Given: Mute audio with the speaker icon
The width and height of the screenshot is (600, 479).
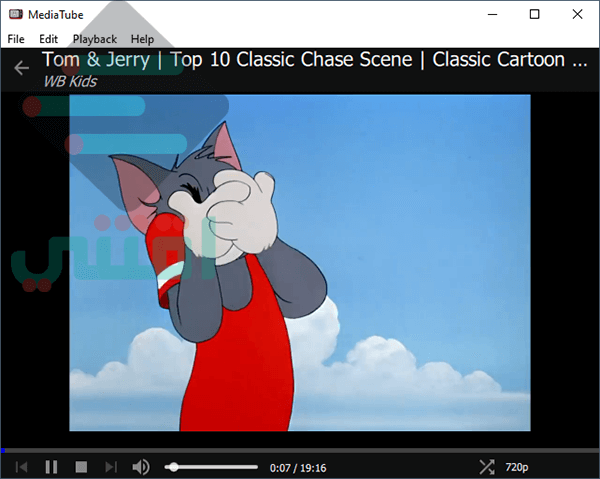Looking at the screenshot, I should 141,467.
